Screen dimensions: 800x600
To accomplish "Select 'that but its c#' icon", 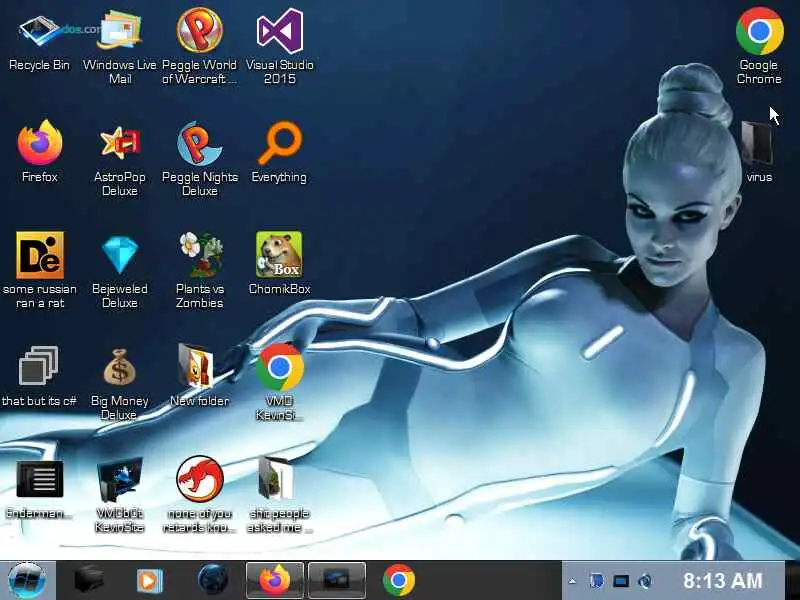I will pos(39,377).
